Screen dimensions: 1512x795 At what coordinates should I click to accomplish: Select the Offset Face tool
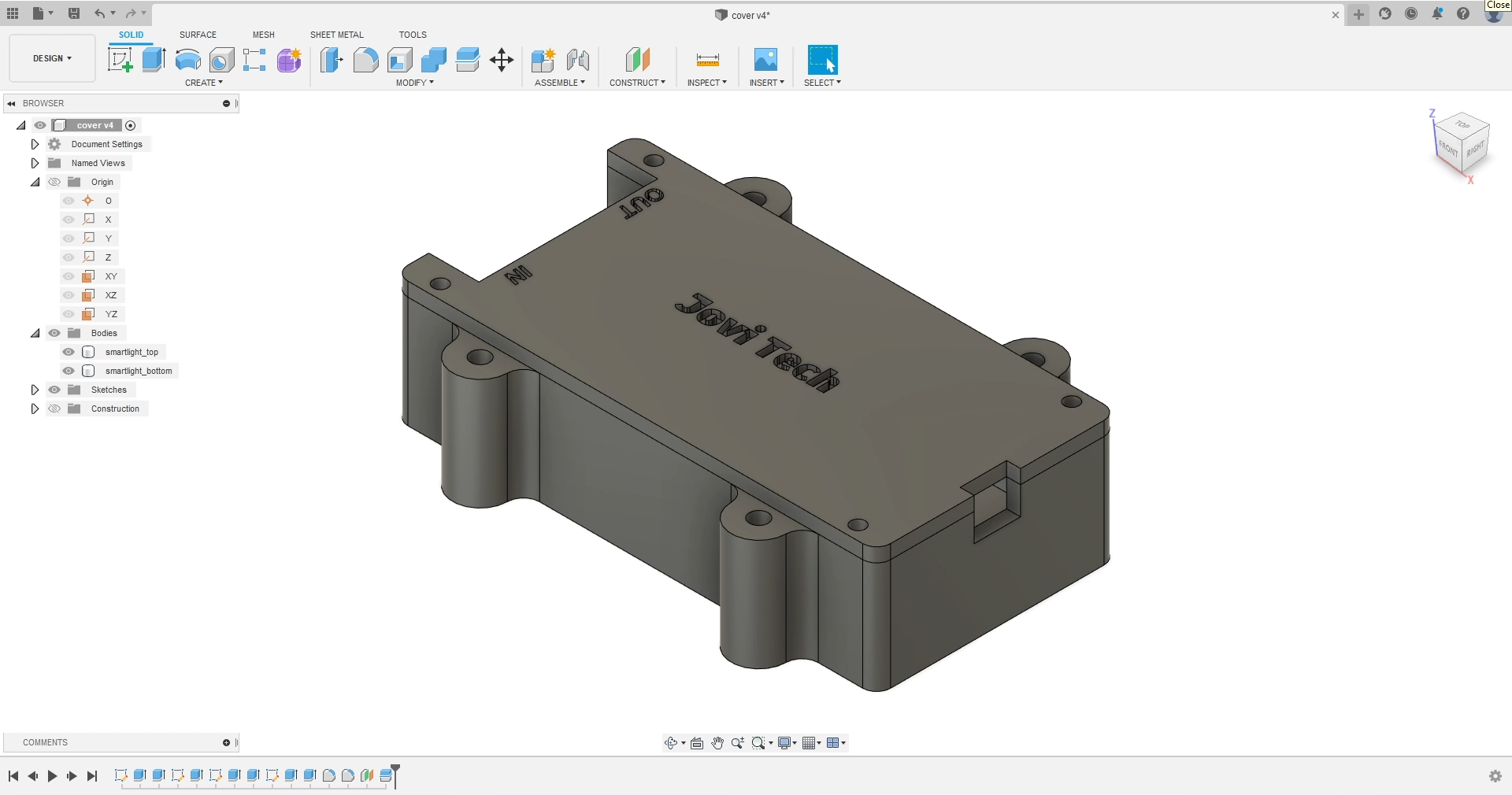point(468,60)
